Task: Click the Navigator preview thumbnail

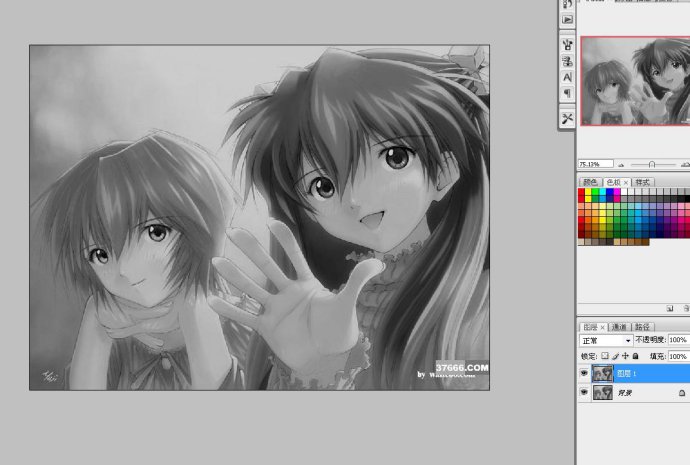Action: pos(635,81)
